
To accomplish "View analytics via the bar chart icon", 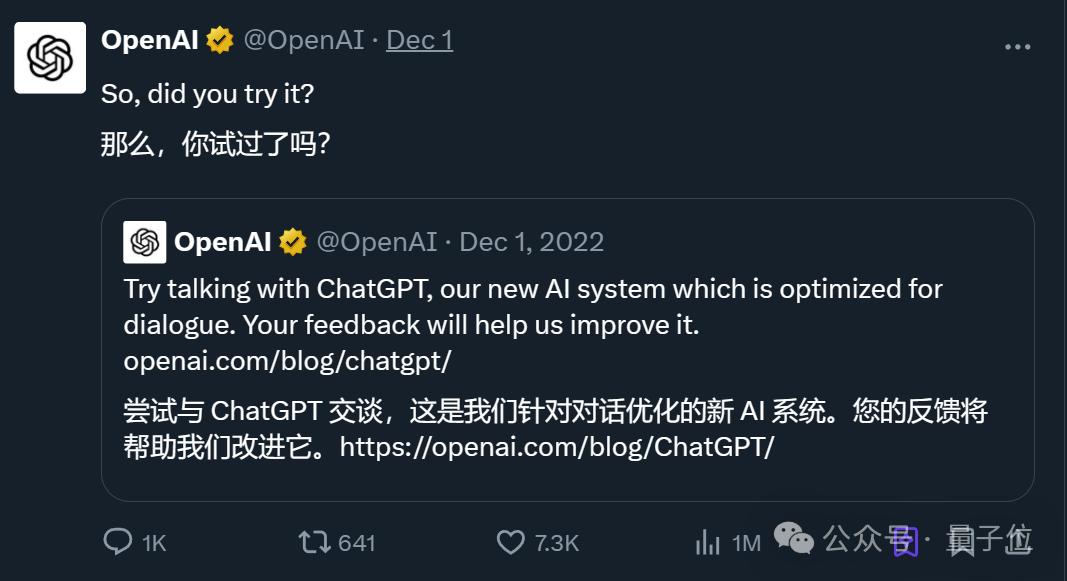I will [707, 541].
